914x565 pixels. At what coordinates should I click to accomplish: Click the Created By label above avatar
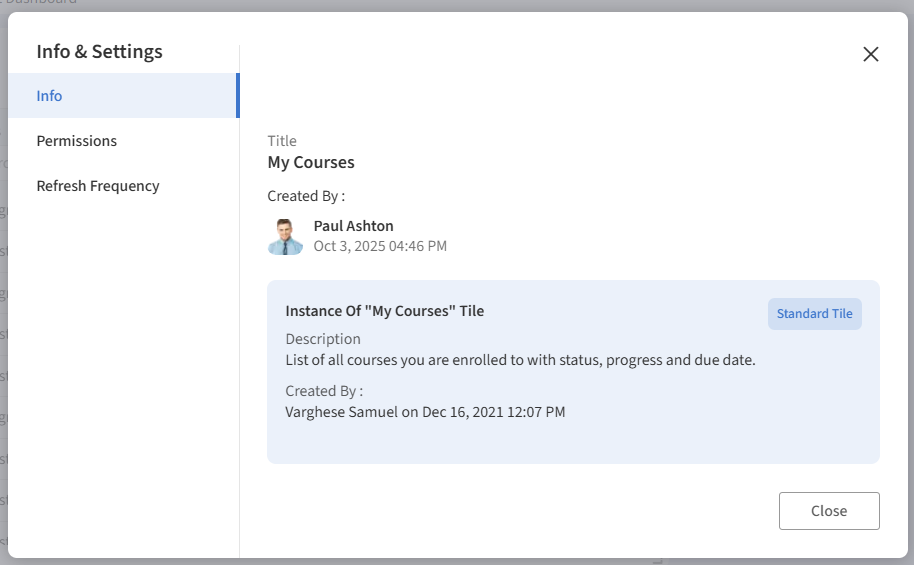click(x=306, y=196)
